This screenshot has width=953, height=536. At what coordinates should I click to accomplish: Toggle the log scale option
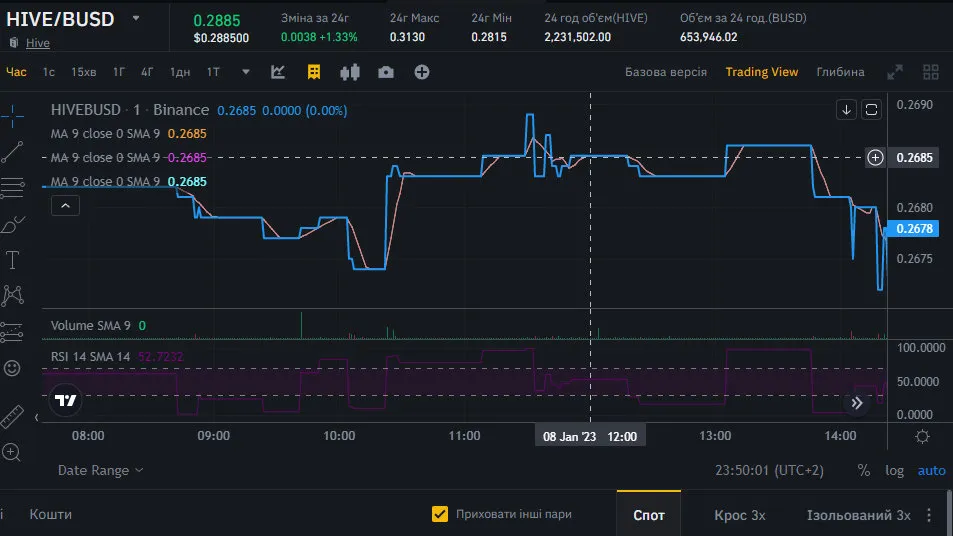894,470
